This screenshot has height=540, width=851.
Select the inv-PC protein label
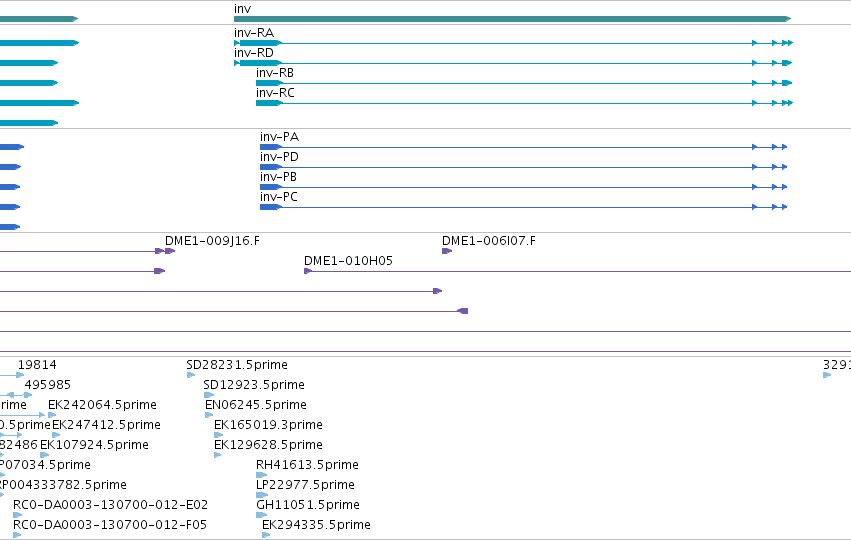tap(278, 197)
